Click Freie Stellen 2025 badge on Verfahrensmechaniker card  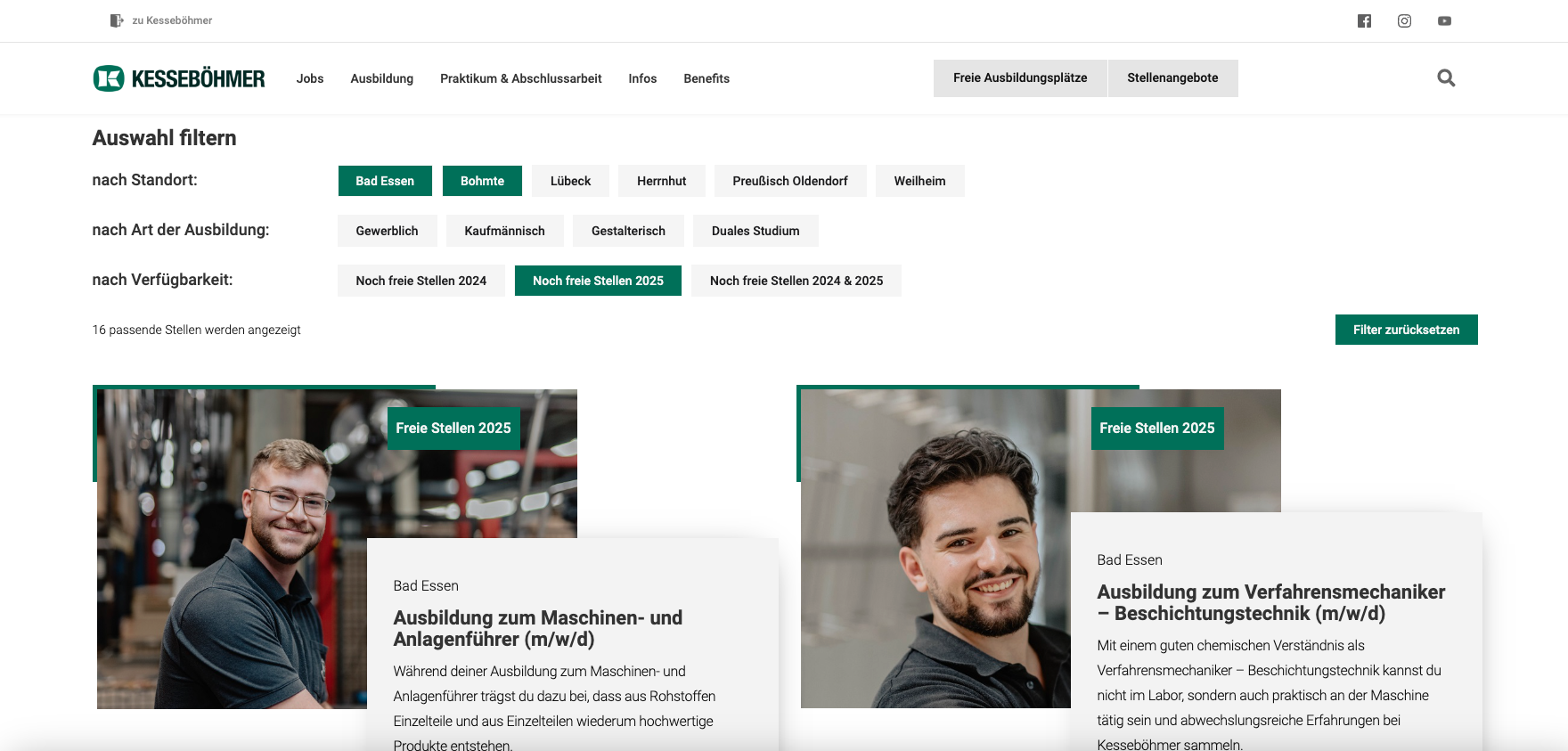pos(1157,429)
